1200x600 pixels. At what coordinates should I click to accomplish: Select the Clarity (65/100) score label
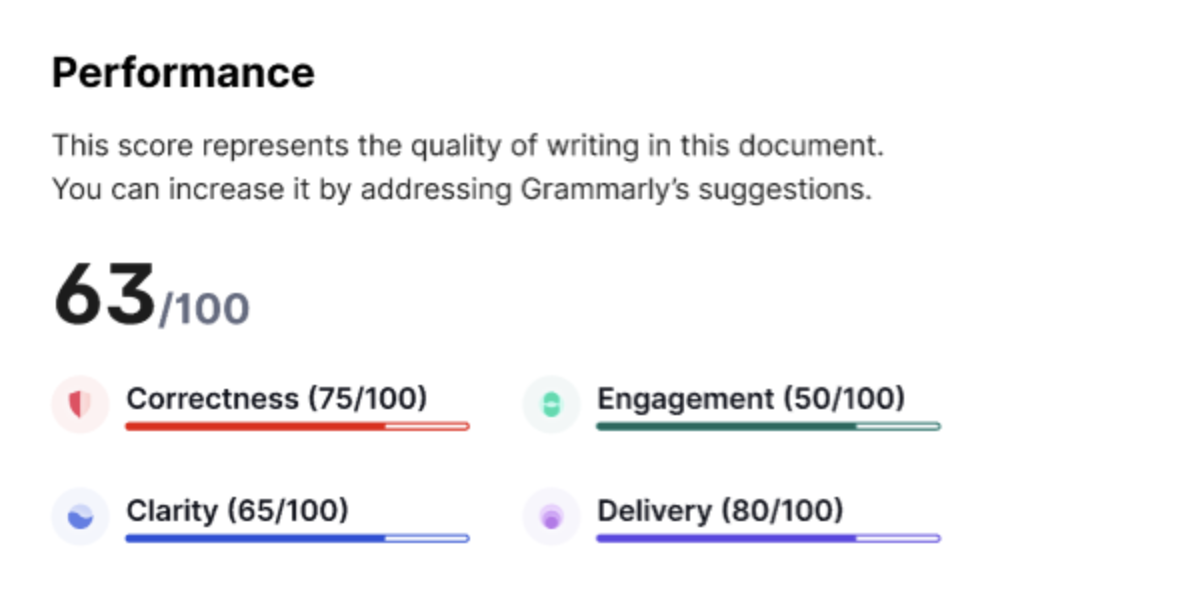click(x=237, y=510)
